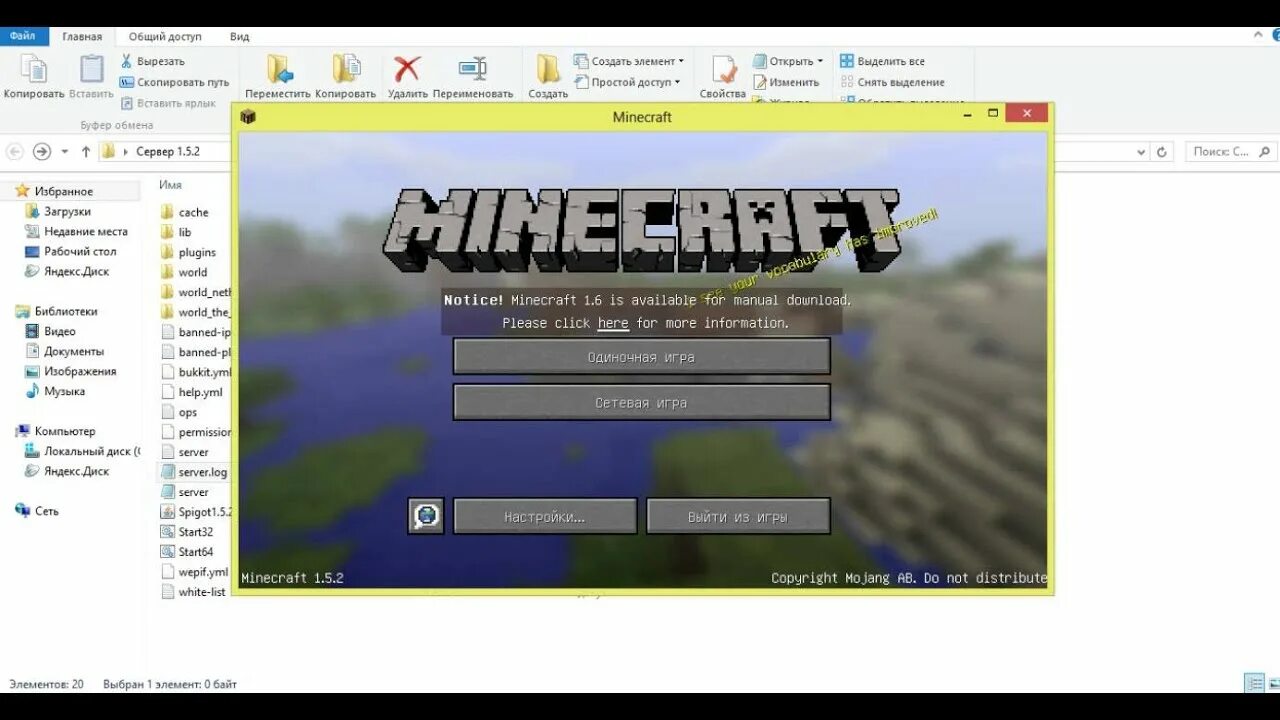This screenshot has width=1280, height=720.
Task: Click the Minecraft language globe icon
Action: click(x=426, y=516)
